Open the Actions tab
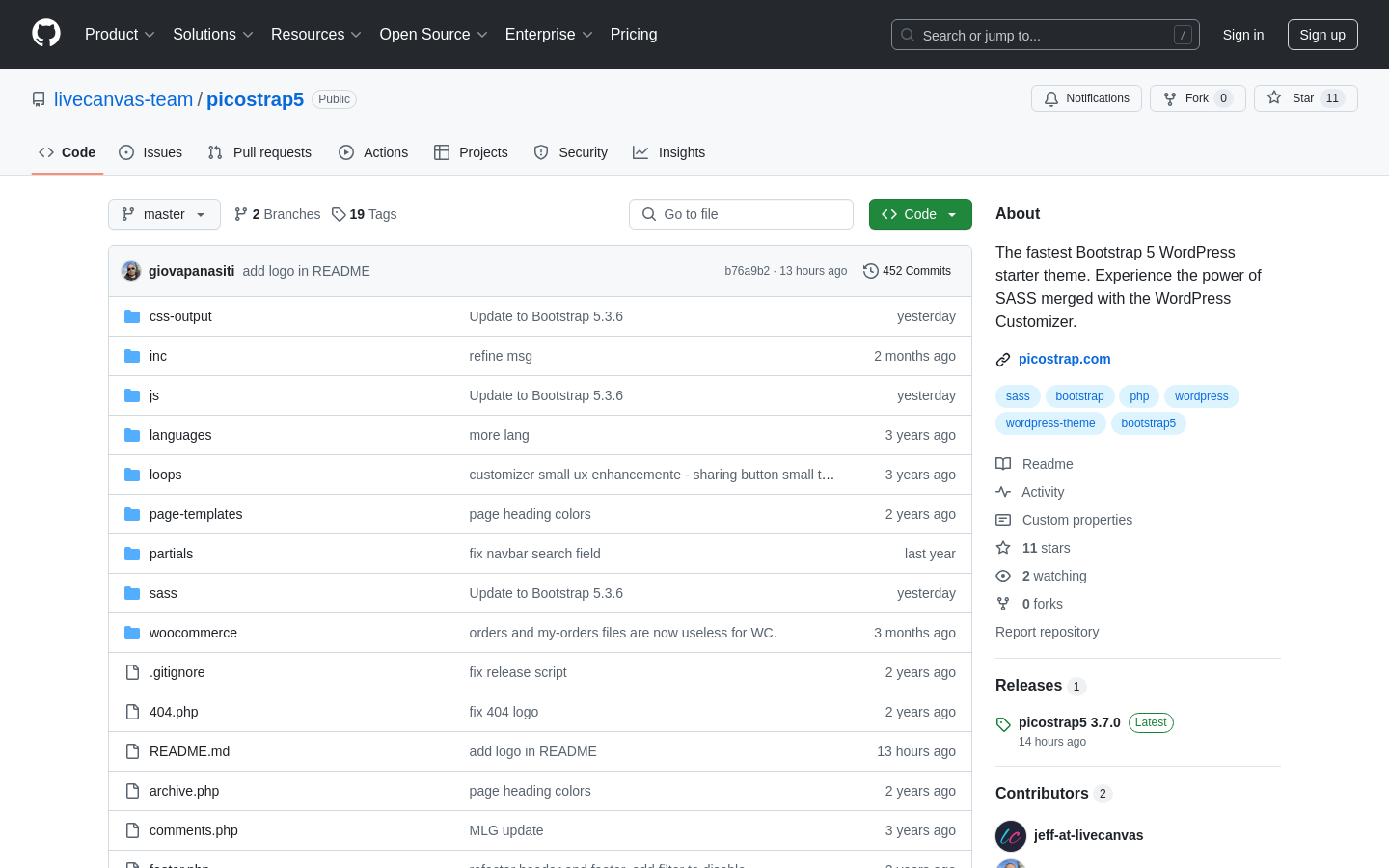Viewport: 1389px width, 868px height. click(373, 152)
